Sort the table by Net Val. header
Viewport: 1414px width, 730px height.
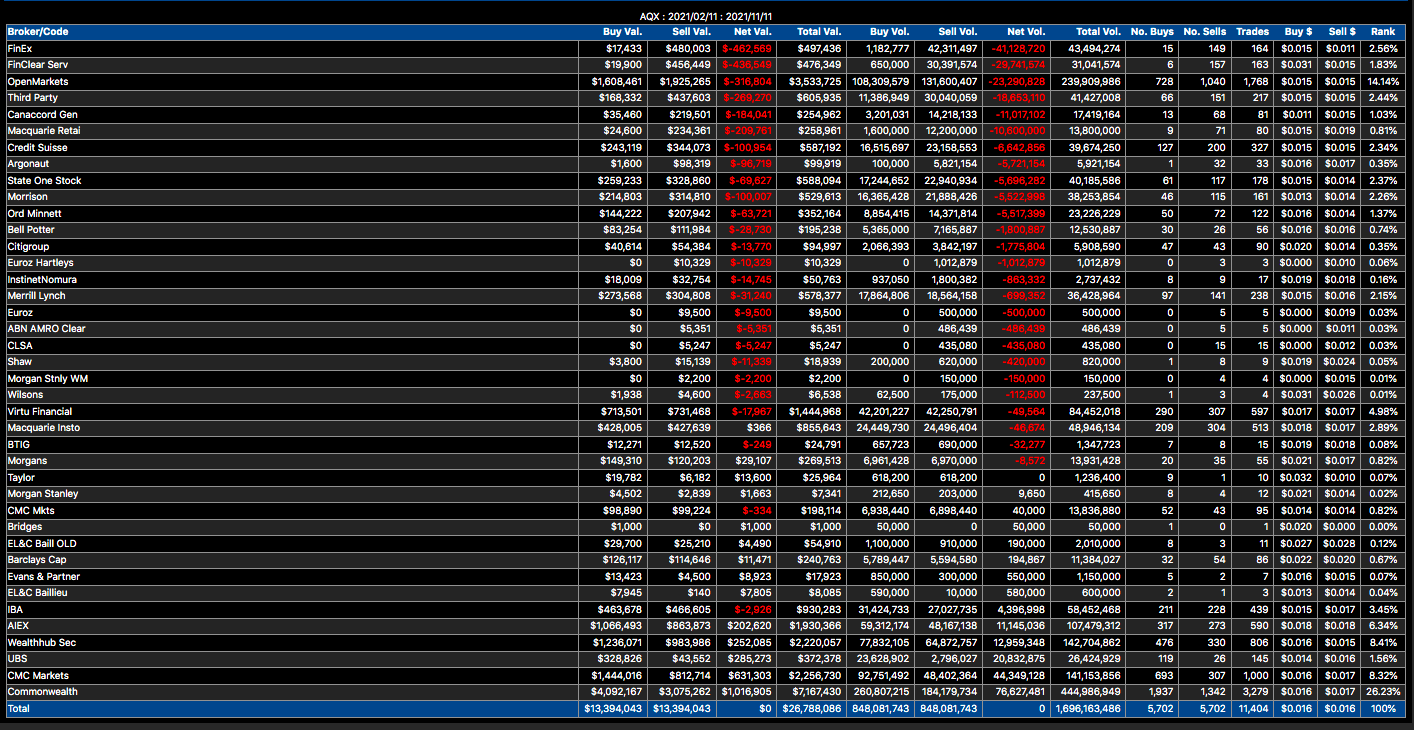753,32
